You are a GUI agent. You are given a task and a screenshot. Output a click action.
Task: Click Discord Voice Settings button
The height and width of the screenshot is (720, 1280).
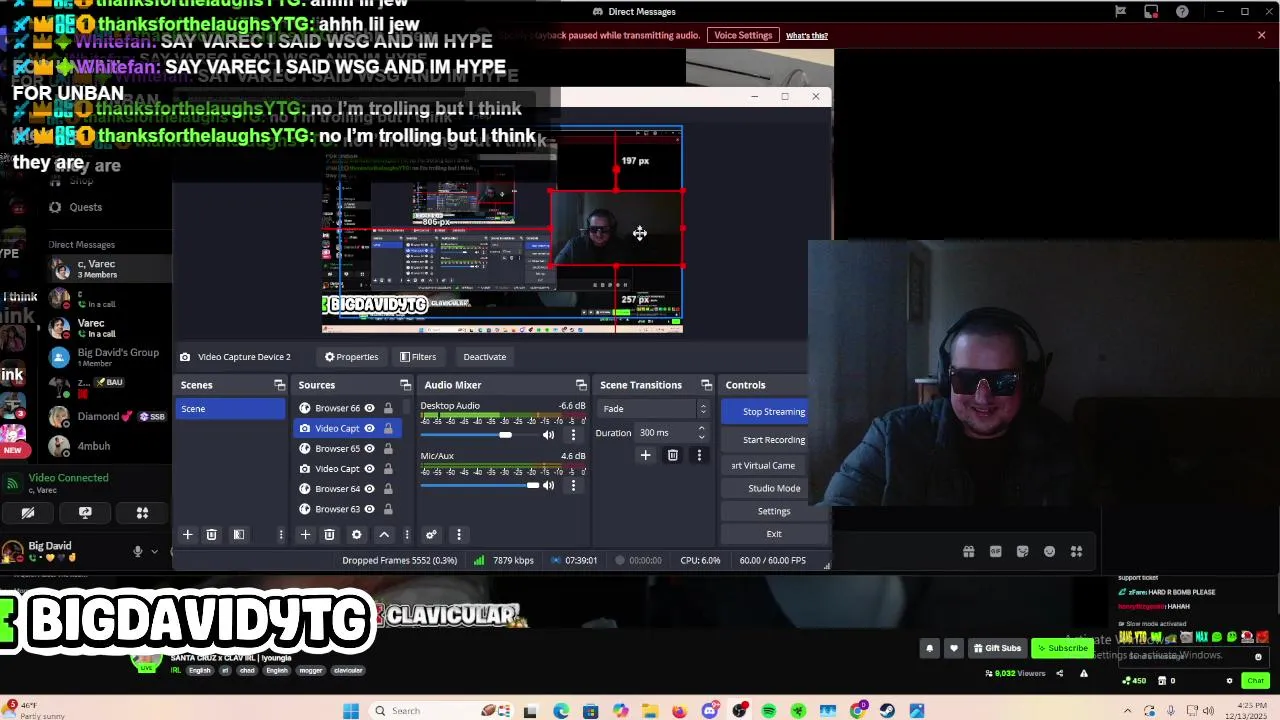tap(743, 36)
